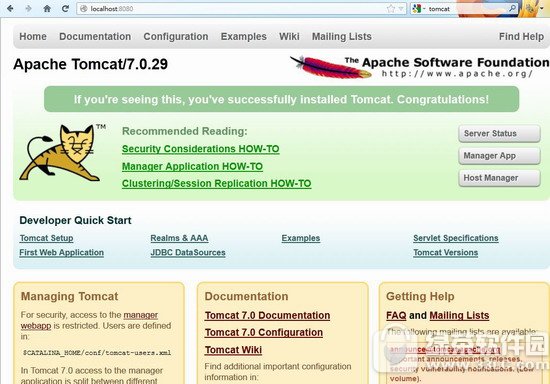The height and width of the screenshot is (384, 550).
Task: Open the Realms & AAA link
Action: [179, 238]
